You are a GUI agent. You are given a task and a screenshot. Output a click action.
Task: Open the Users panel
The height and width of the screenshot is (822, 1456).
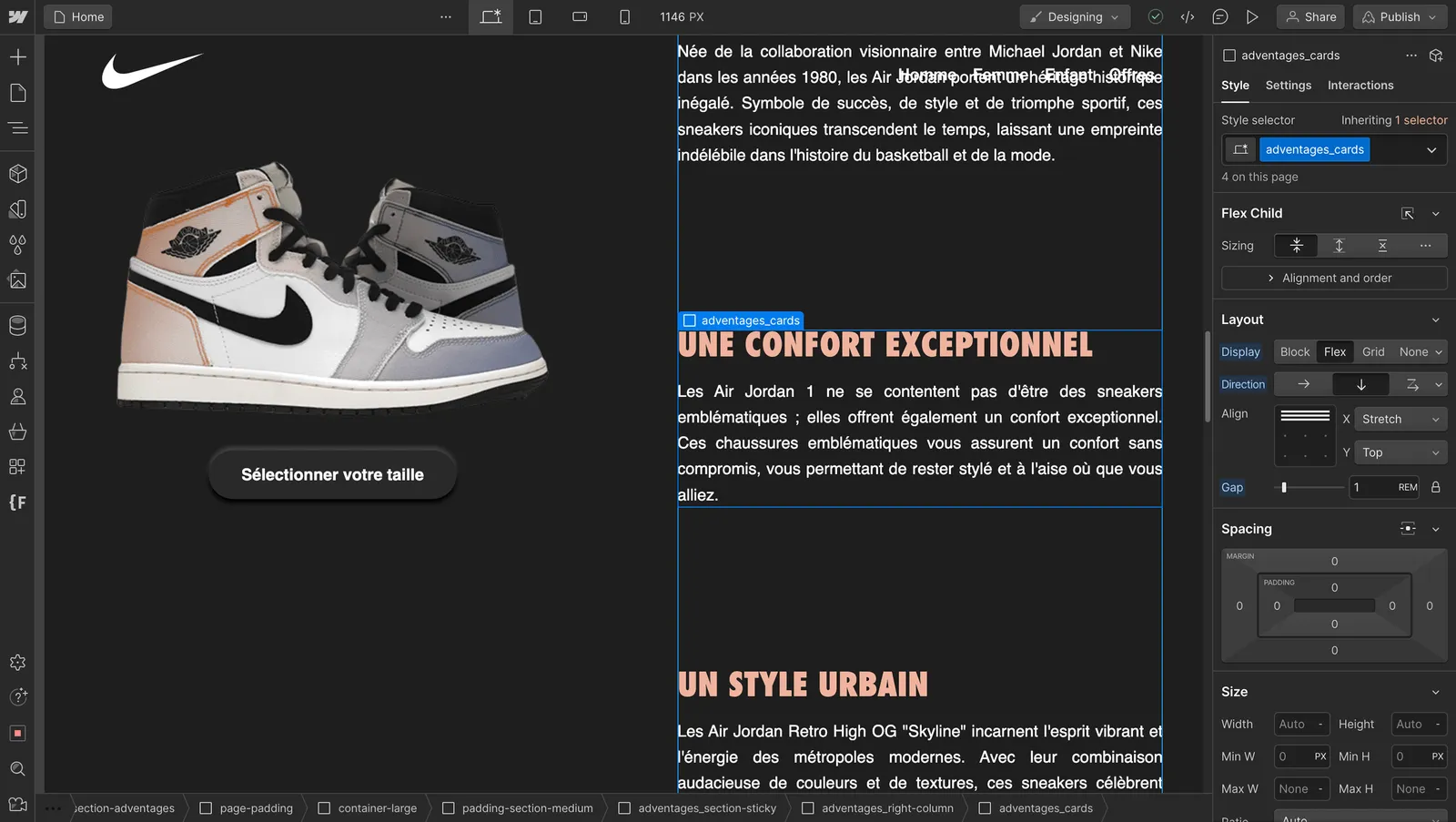(17, 396)
